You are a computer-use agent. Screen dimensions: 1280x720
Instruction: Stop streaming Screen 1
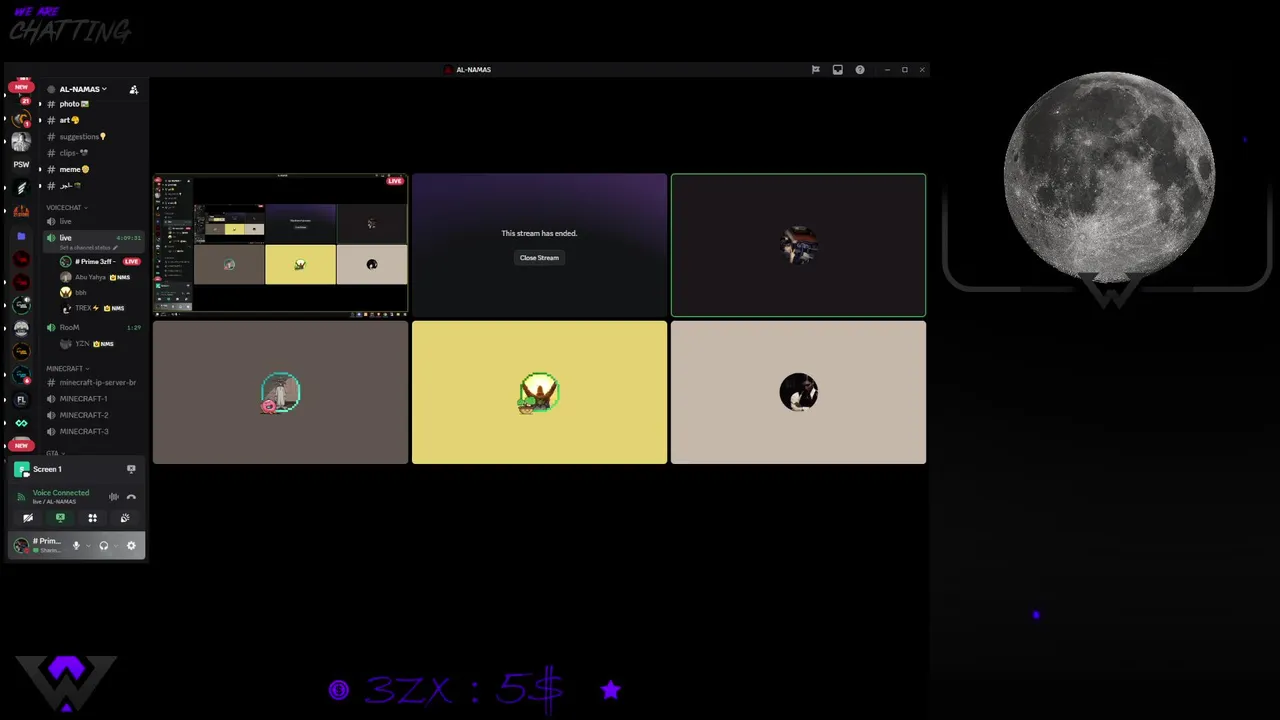(131, 469)
